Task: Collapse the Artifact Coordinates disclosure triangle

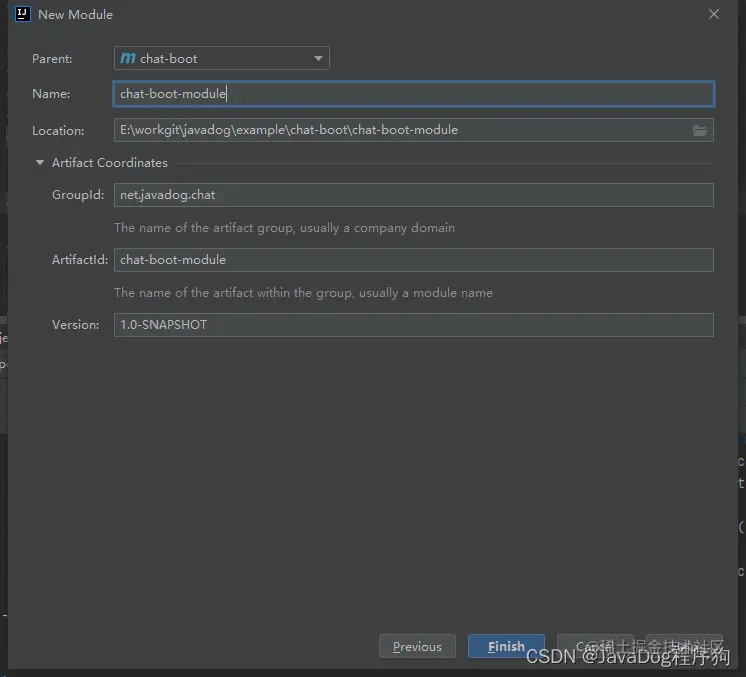Action: click(x=40, y=163)
